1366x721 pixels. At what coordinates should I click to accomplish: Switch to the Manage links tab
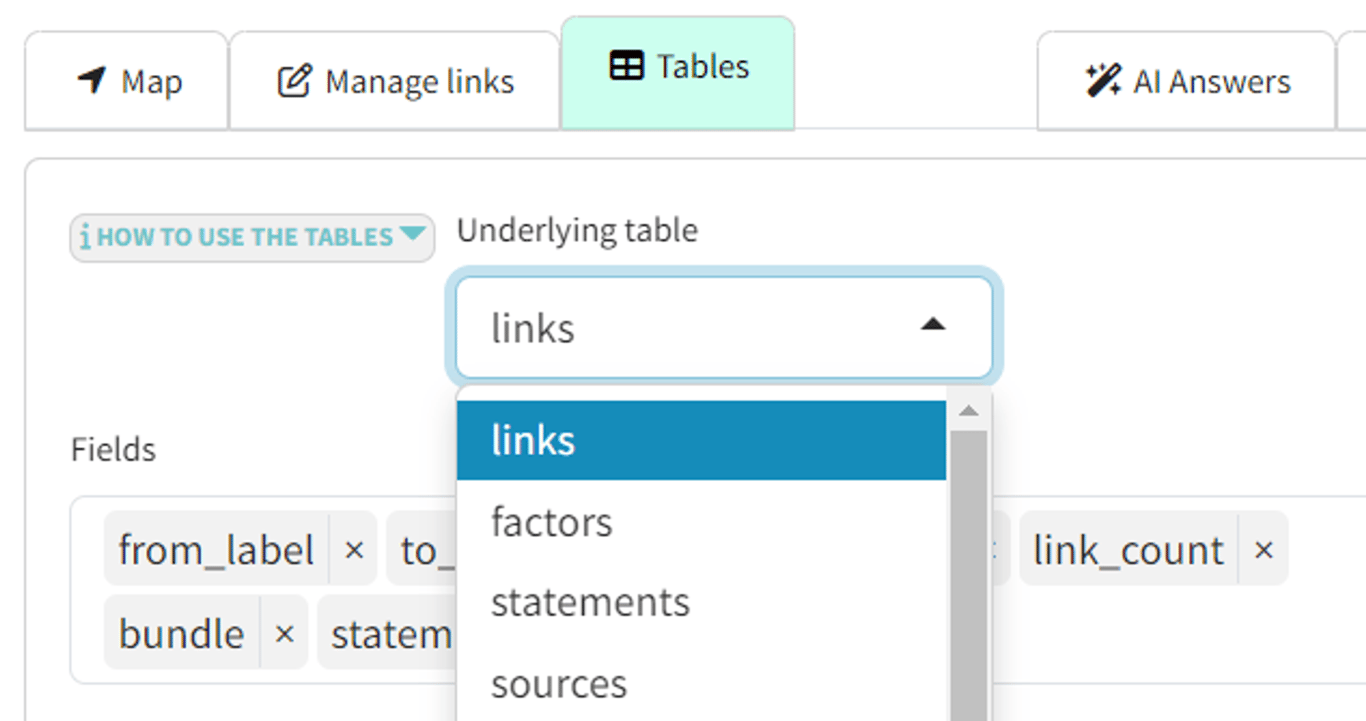click(395, 81)
